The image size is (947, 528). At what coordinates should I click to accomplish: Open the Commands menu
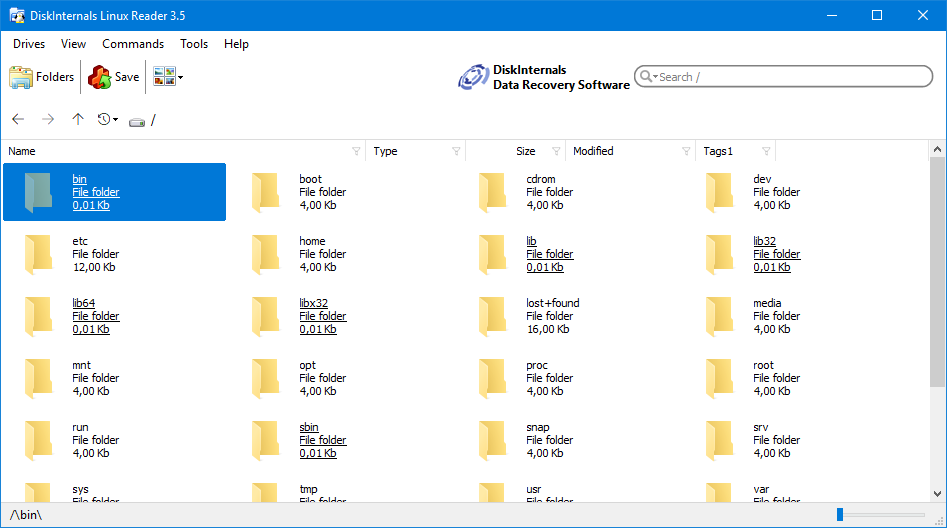coord(133,44)
